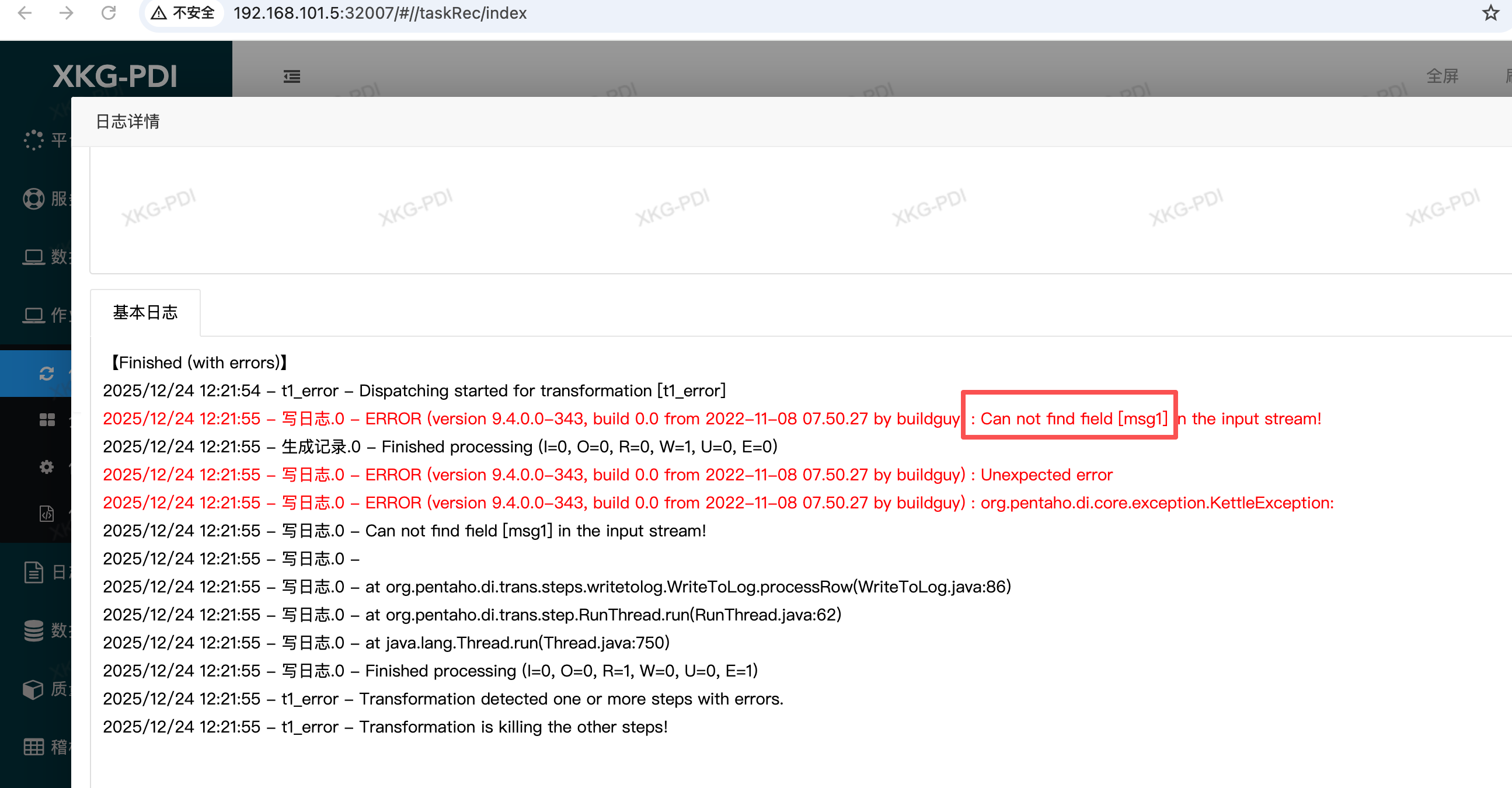Viewport: 1512px width, 788px height.
Task: Click the 全屏 fullscreen button
Action: tap(1441, 76)
